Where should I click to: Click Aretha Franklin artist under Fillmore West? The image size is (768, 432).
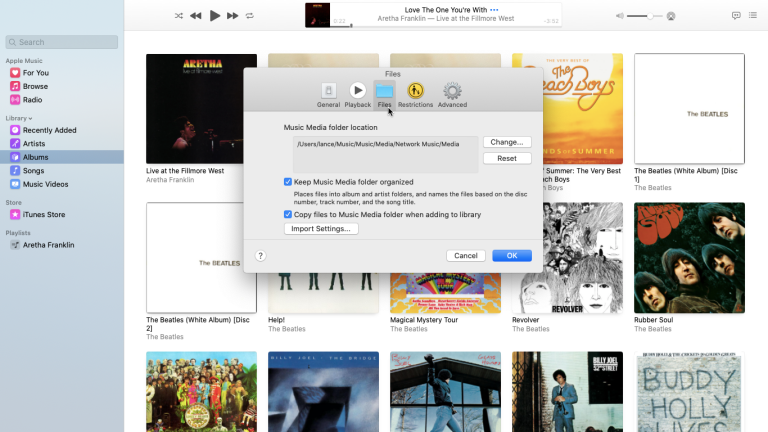170,180
